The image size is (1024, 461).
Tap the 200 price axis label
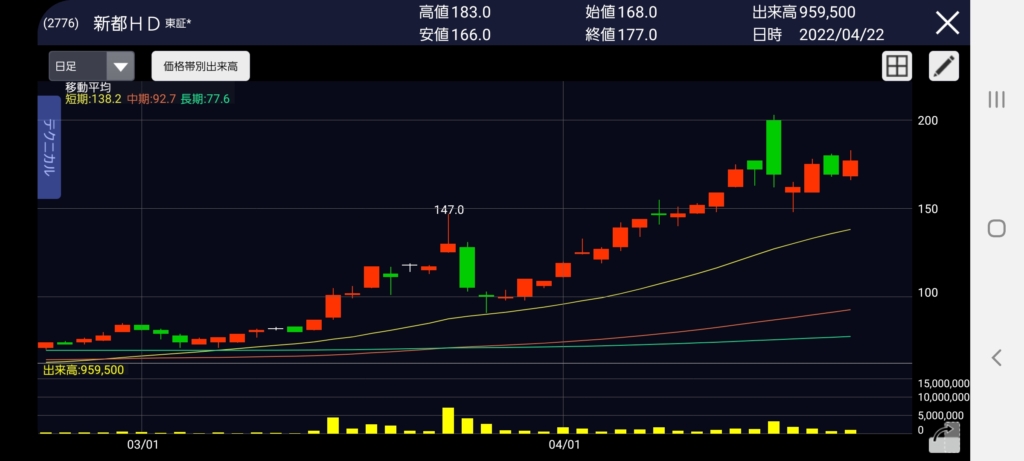[928, 121]
